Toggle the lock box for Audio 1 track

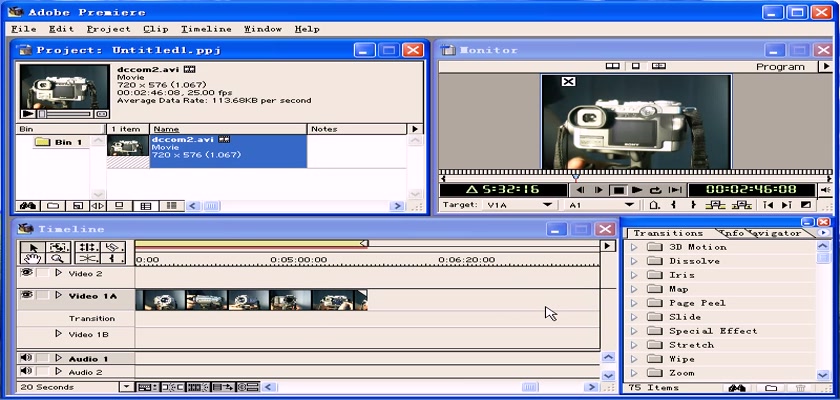pos(43,358)
